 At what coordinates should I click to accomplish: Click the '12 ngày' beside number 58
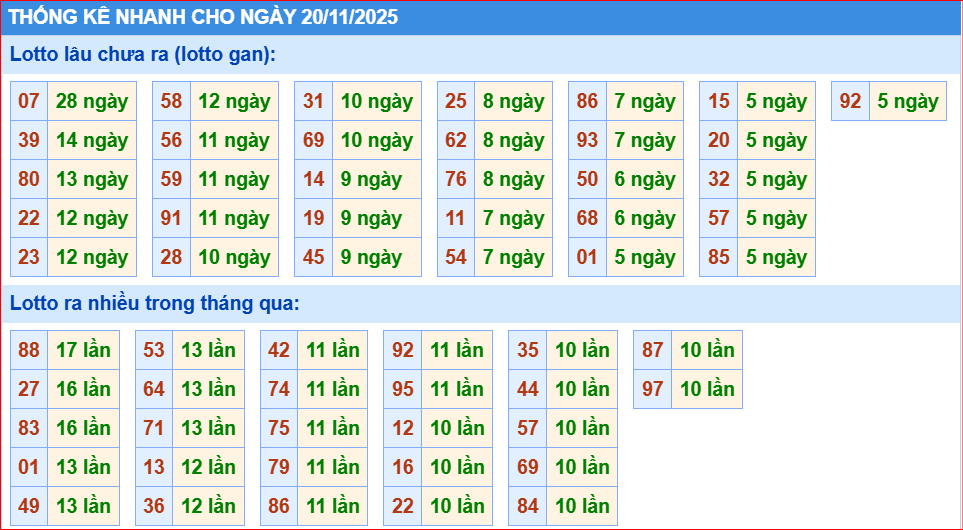[x=234, y=101]
